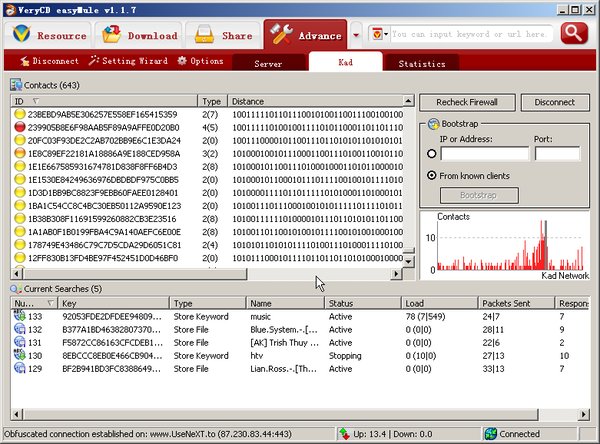The width and height of the screenshot is (600, 444).
Task: Click searches list scroll right arrow
Action: click(x=584, y=414)
